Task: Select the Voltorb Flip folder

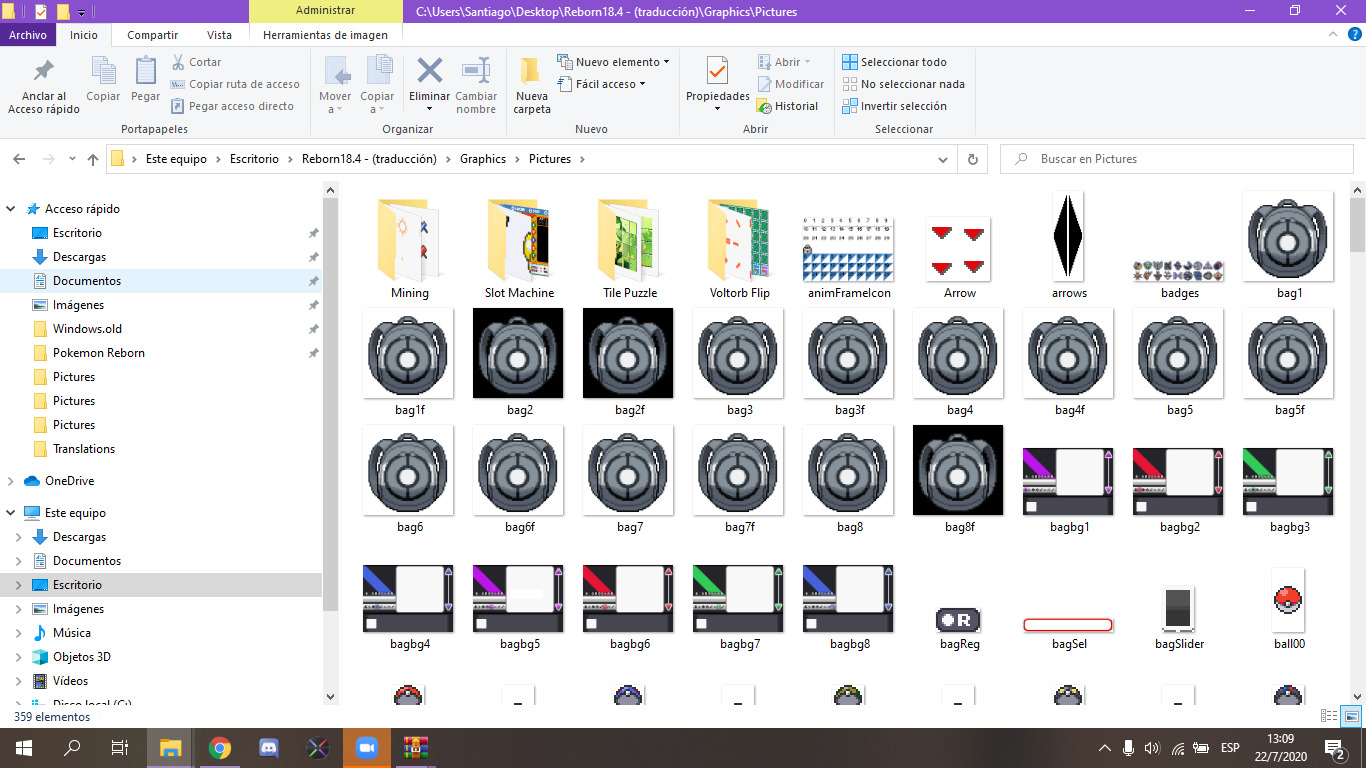Action: click(739, 248)
